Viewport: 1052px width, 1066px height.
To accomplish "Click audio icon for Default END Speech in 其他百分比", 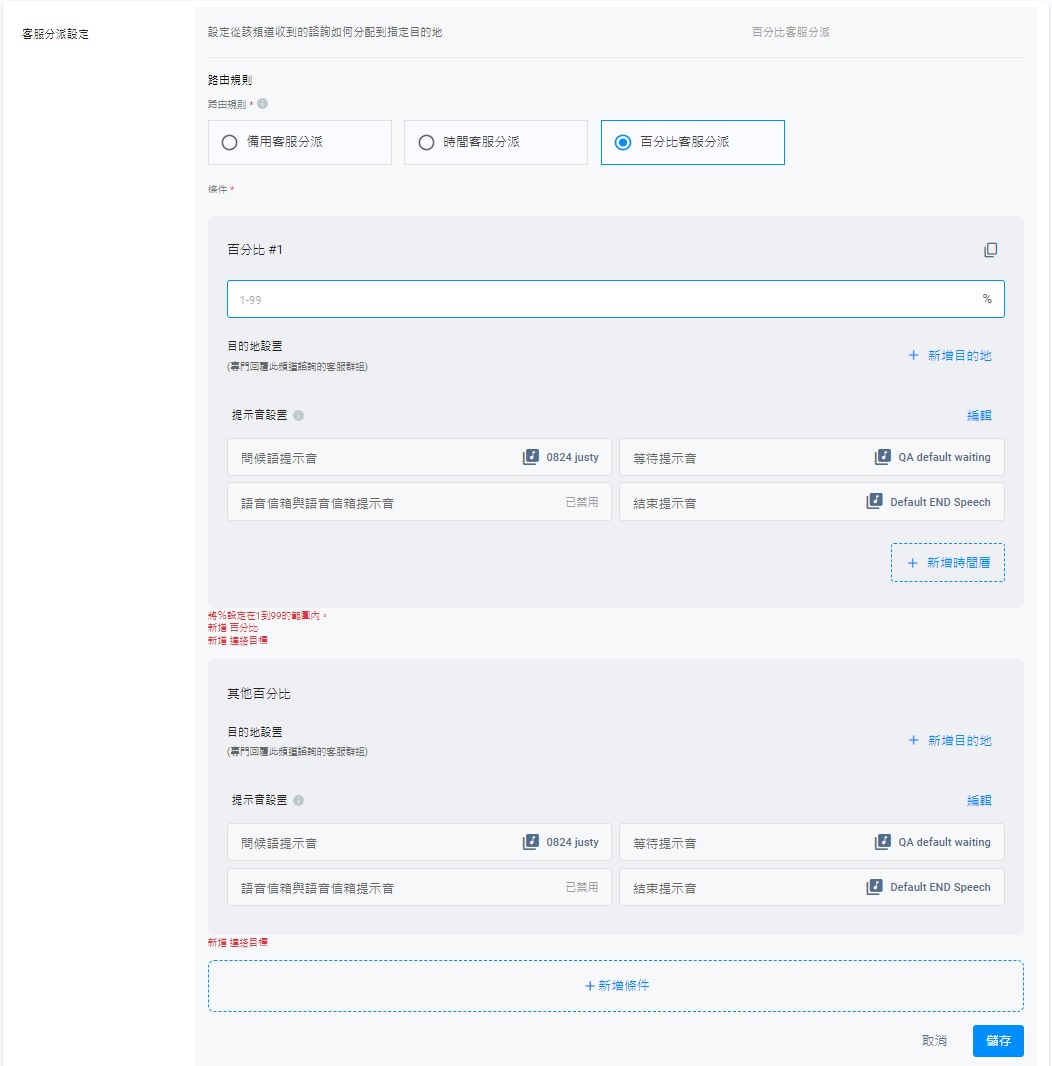I will pos(875,887).
